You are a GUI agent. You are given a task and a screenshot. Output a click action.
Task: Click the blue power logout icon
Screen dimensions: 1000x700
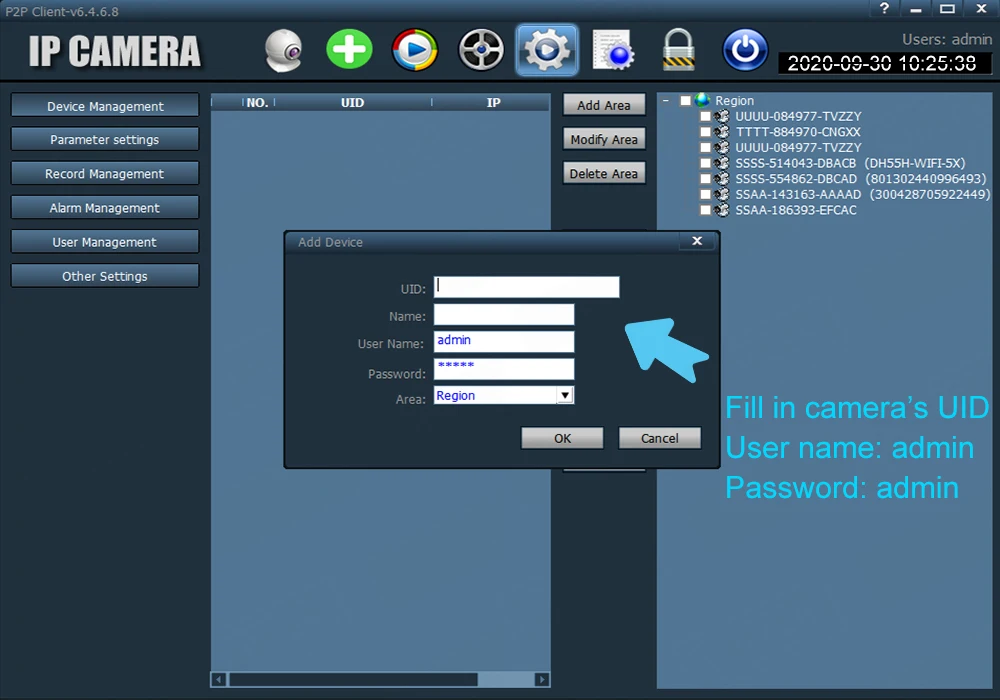[x=744, y=50]
